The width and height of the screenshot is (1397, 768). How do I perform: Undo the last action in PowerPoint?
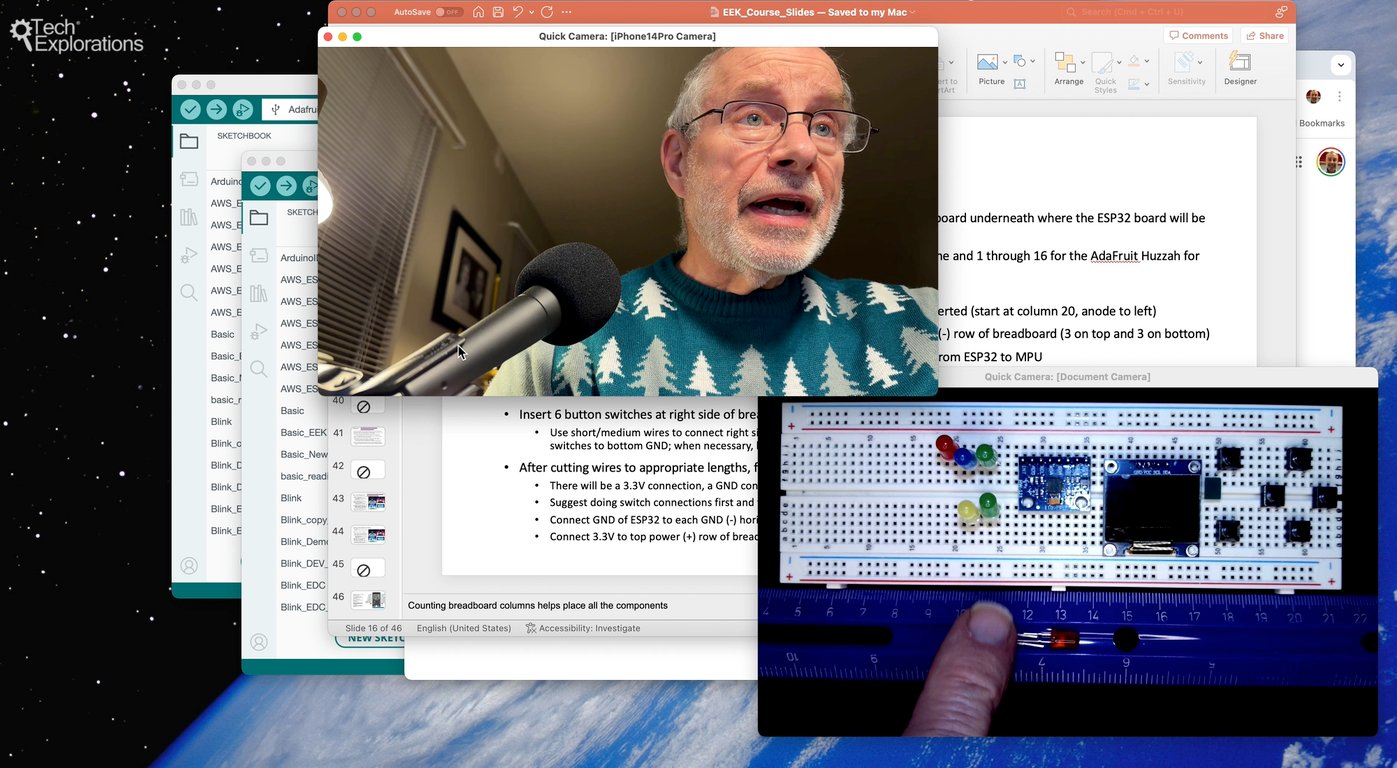click(518, 12)
